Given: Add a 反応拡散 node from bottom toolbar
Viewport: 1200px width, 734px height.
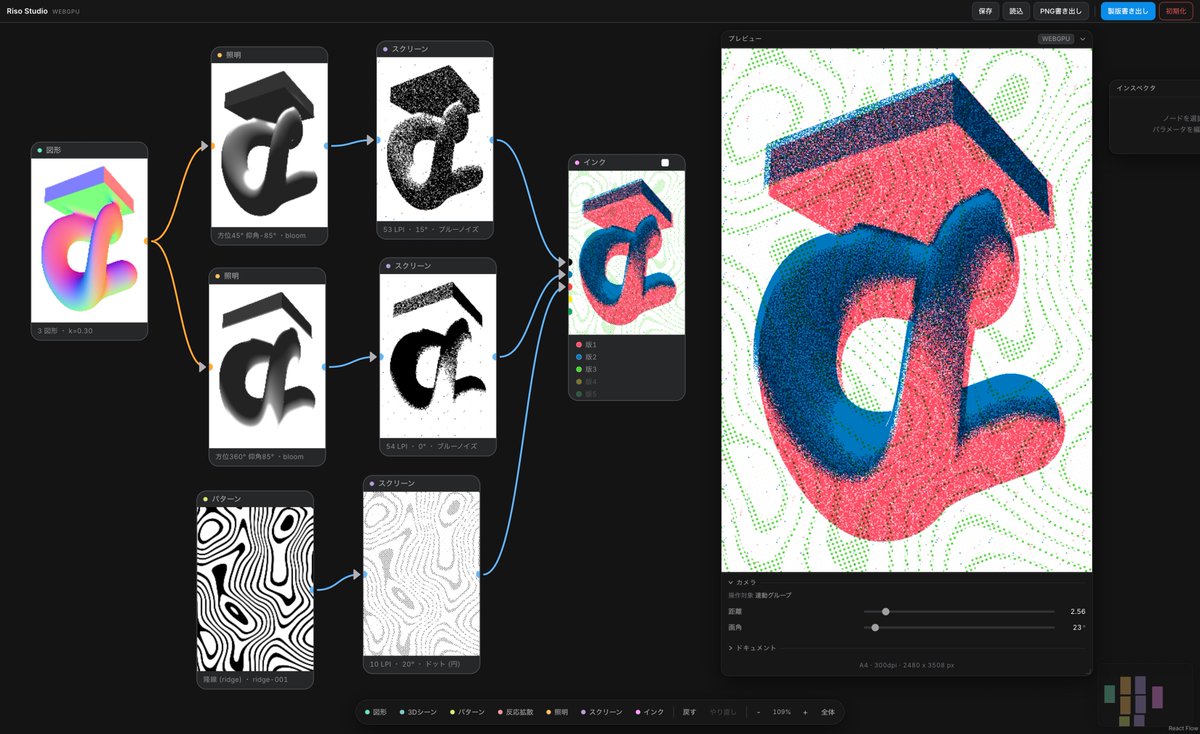Looking at the screenshot, I should (515, 712).
